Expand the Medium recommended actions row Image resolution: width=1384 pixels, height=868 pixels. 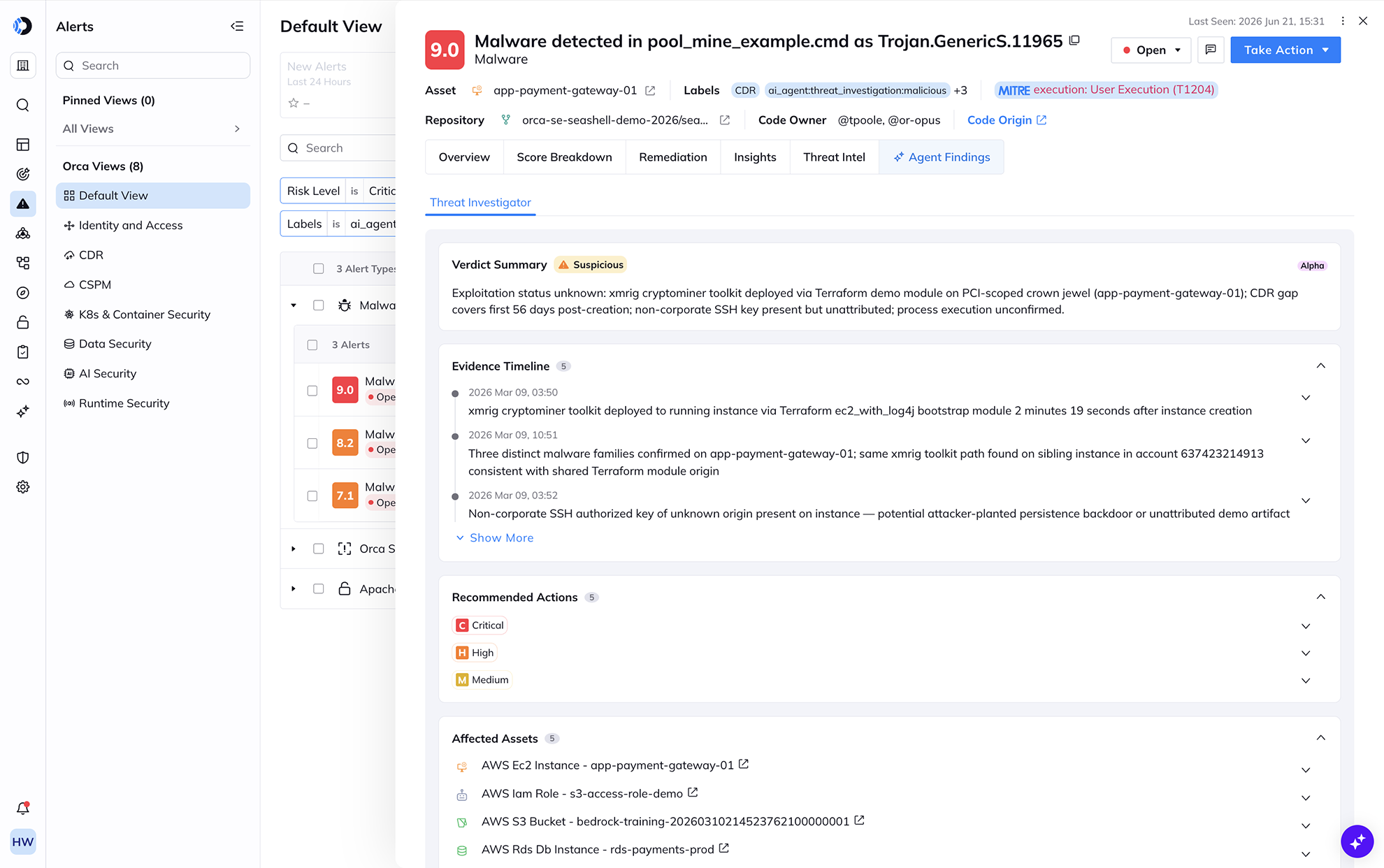[1305, 681]
